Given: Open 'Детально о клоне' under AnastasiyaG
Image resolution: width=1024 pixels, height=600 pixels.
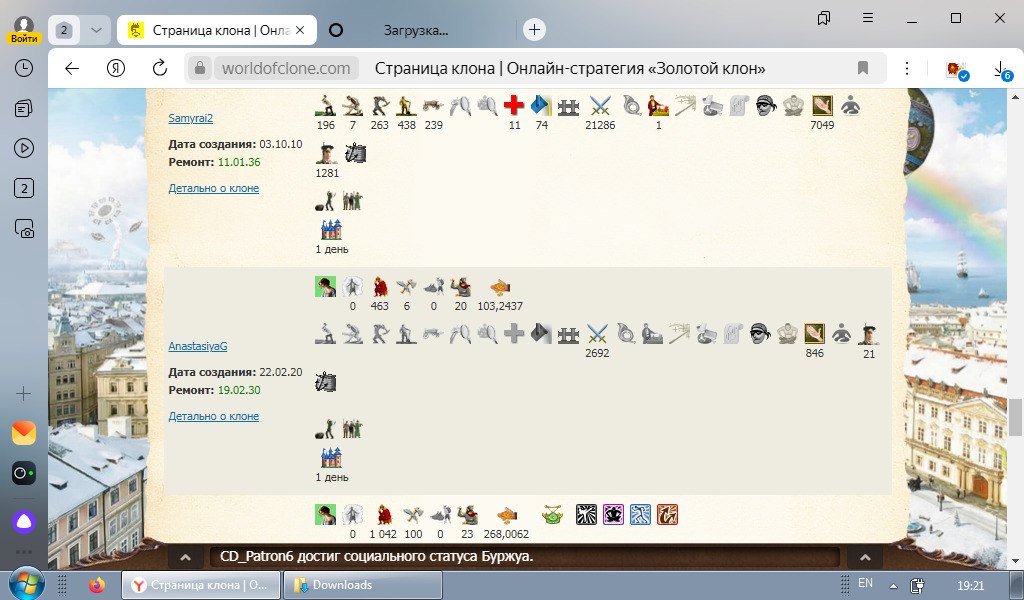Looking at the screenshot, I should 213,416.
